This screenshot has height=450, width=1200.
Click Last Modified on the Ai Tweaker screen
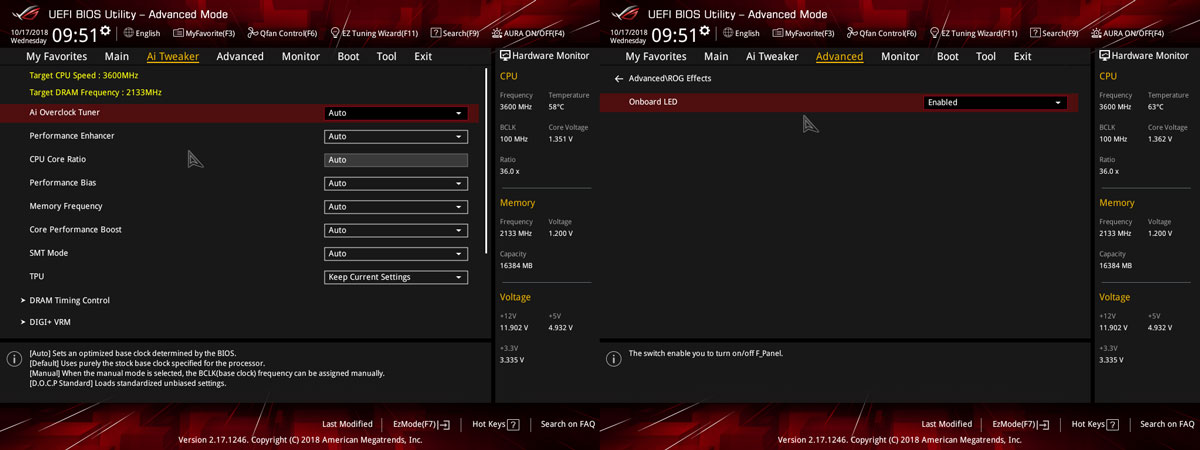coord(347,424)
